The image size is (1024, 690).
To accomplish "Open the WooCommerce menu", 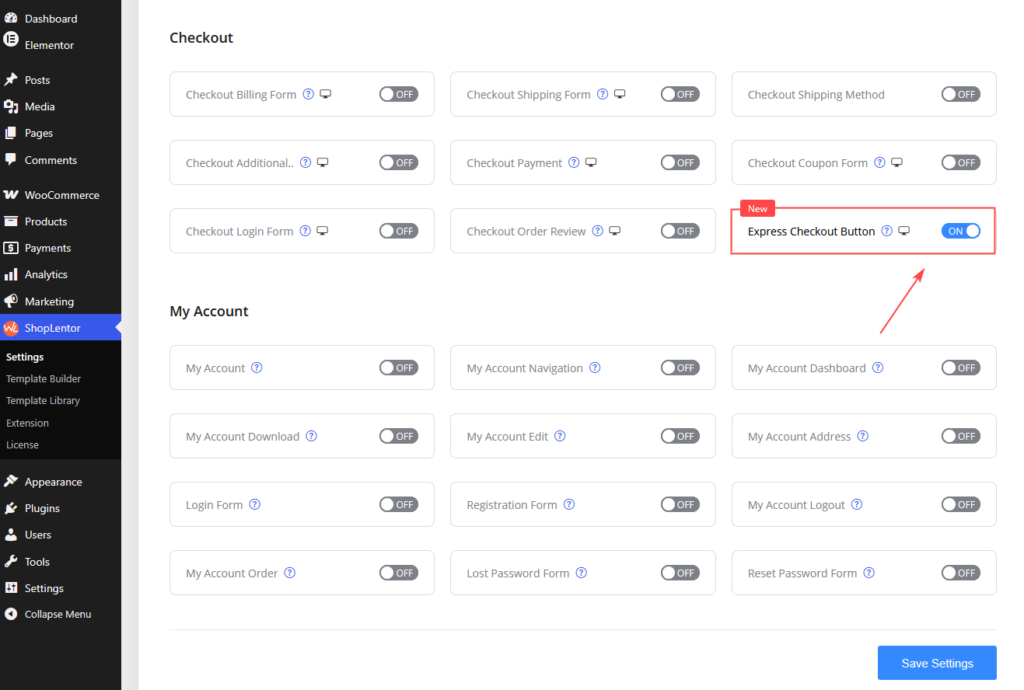I will coord(60,195).
